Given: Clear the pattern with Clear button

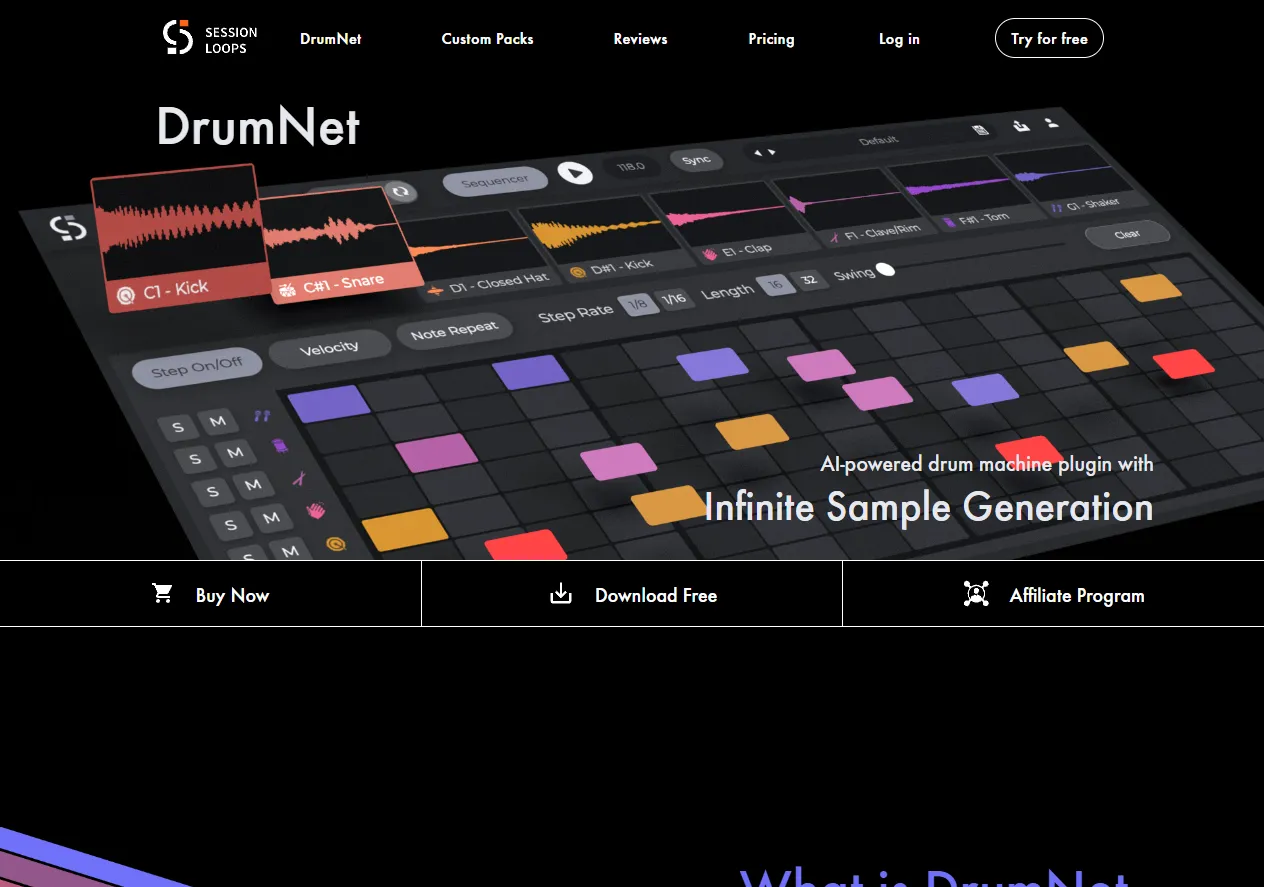Looking at the screenshot, I should tap(1127, 234).
